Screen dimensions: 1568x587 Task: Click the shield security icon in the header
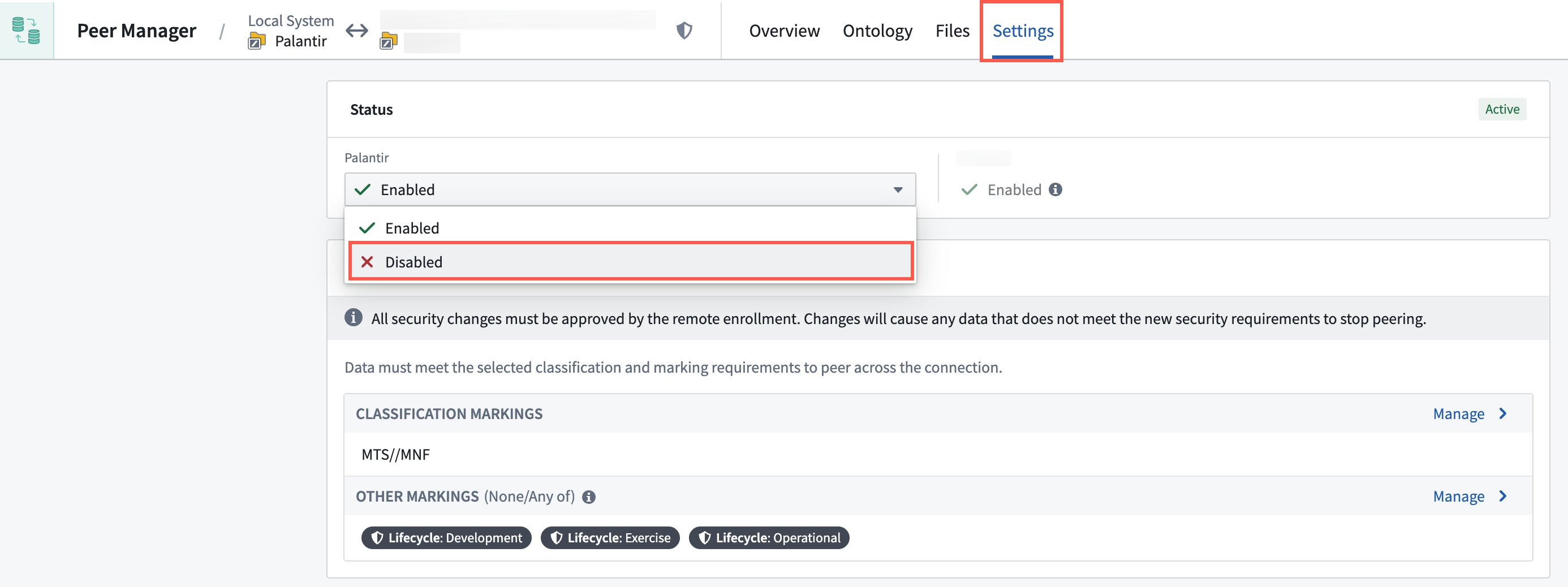[x=684, y=31]
